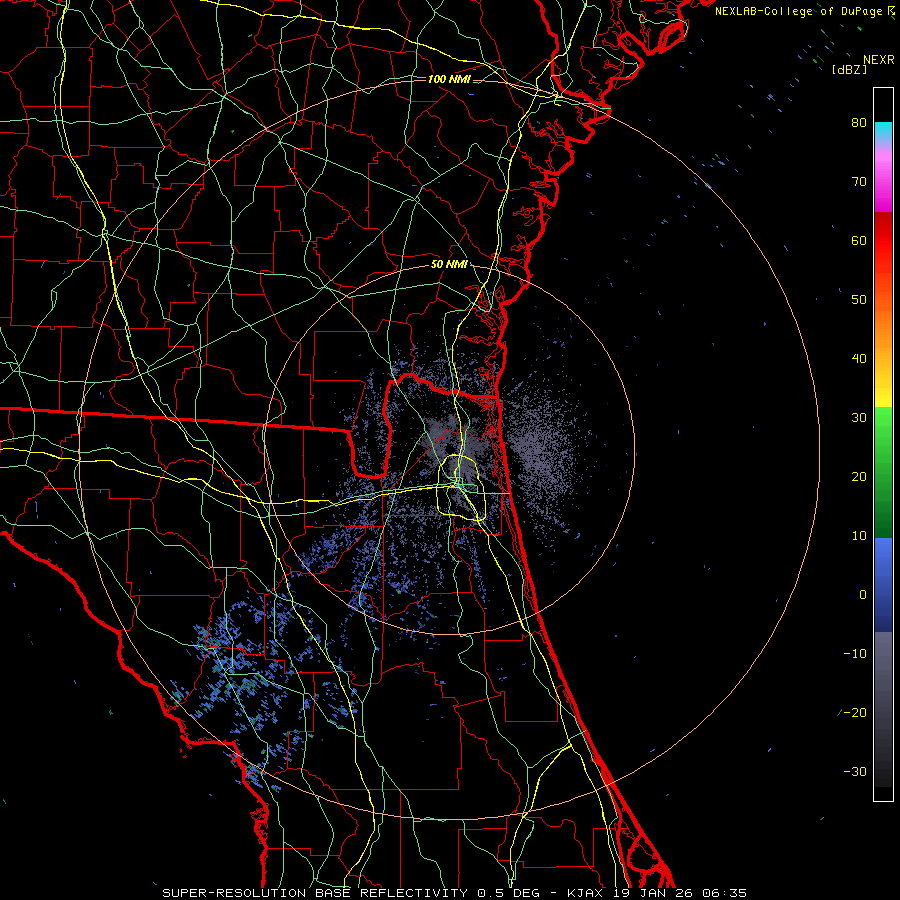
Task: Click the yellow beltway loop at radar center
Action: [461, 487]
